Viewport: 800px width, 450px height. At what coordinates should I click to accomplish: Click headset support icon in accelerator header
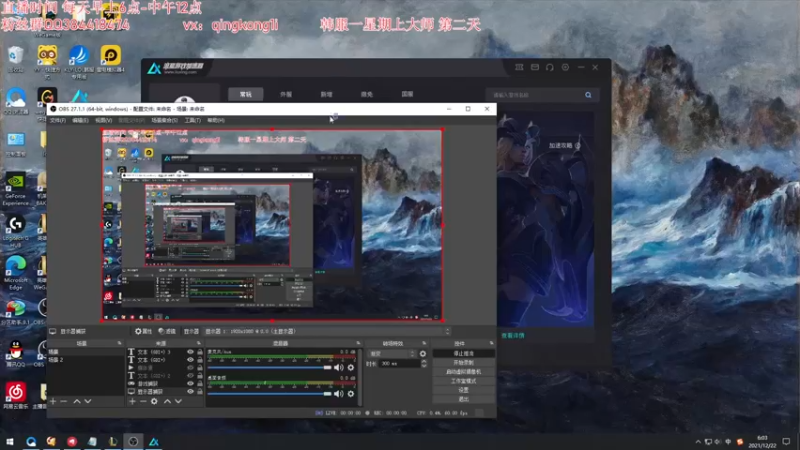click(x=549, y=67)
